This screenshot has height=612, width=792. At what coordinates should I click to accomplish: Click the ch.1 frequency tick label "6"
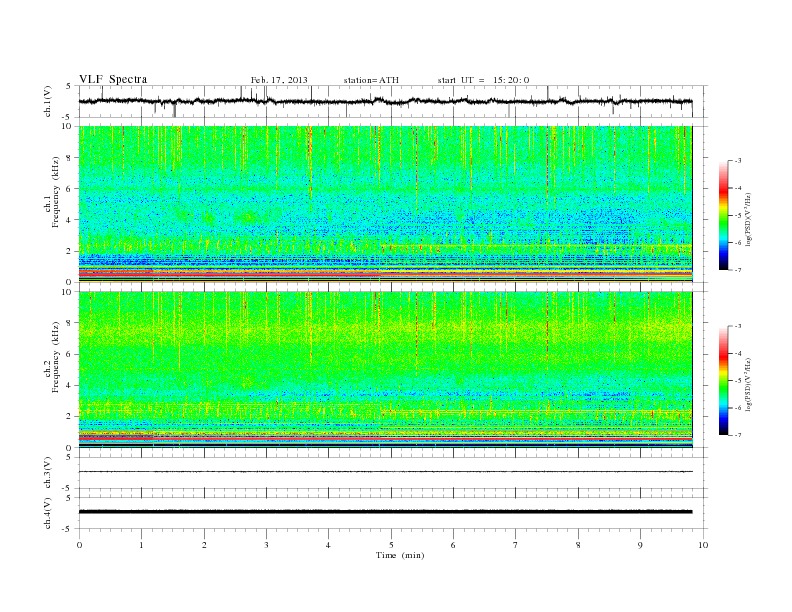point(70,189)
